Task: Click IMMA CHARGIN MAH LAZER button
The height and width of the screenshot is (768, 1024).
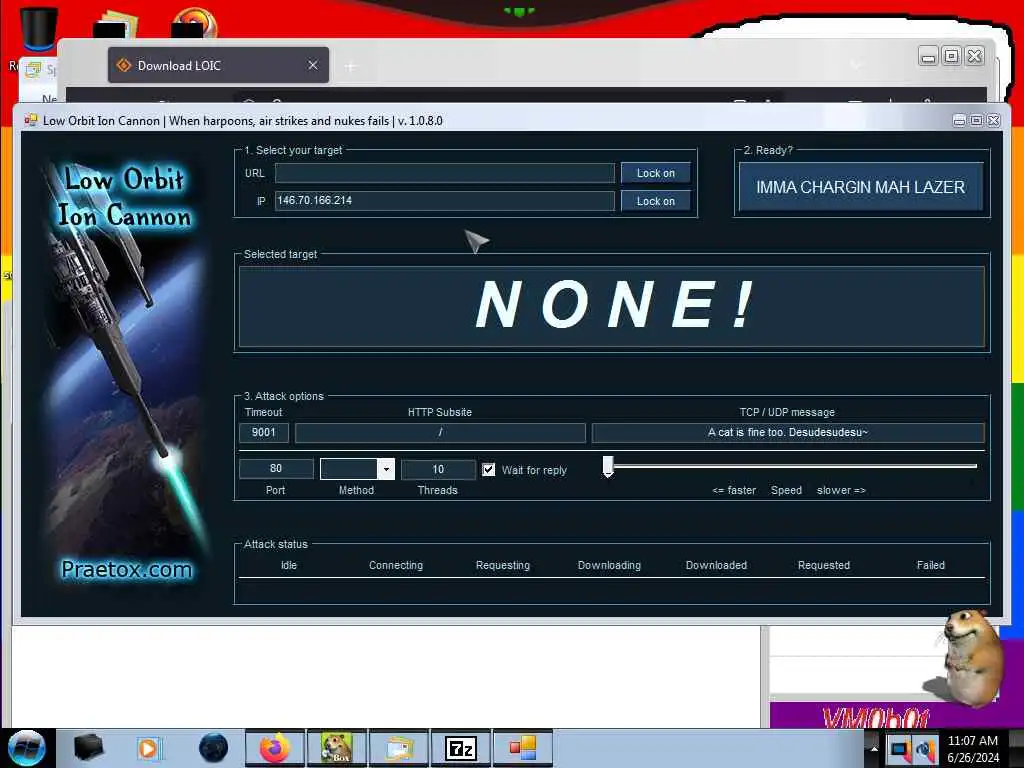Action: (x=861, y=187)
